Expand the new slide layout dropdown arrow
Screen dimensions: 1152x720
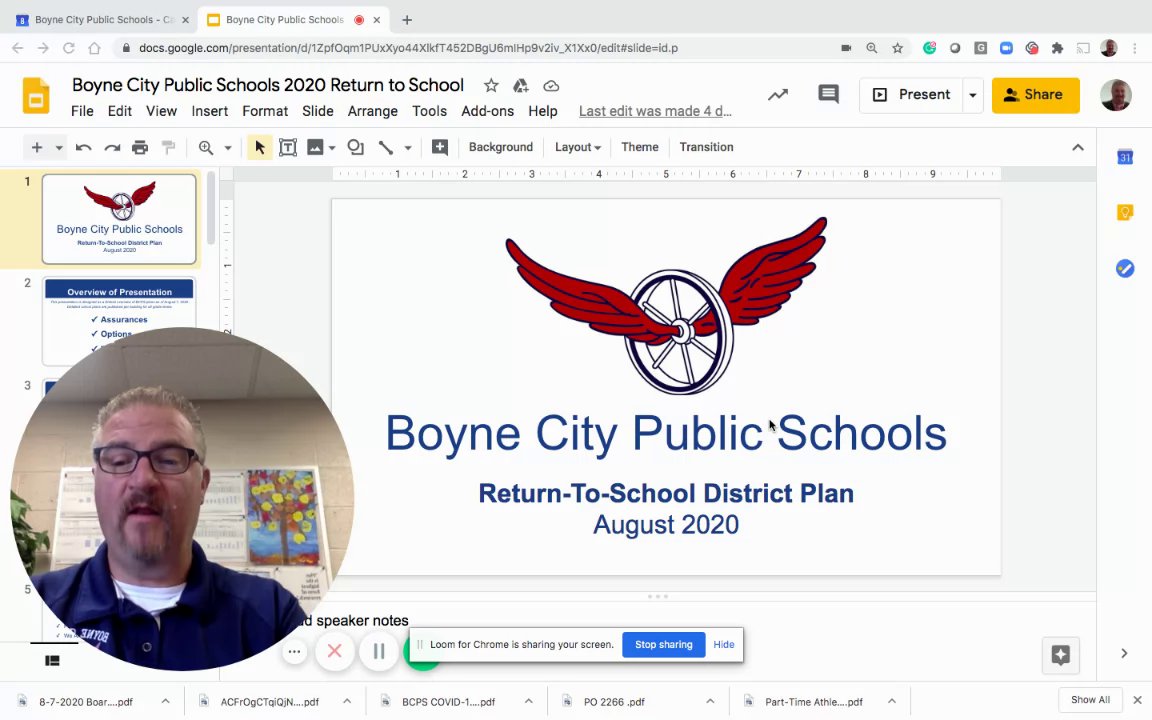(59, 148)
